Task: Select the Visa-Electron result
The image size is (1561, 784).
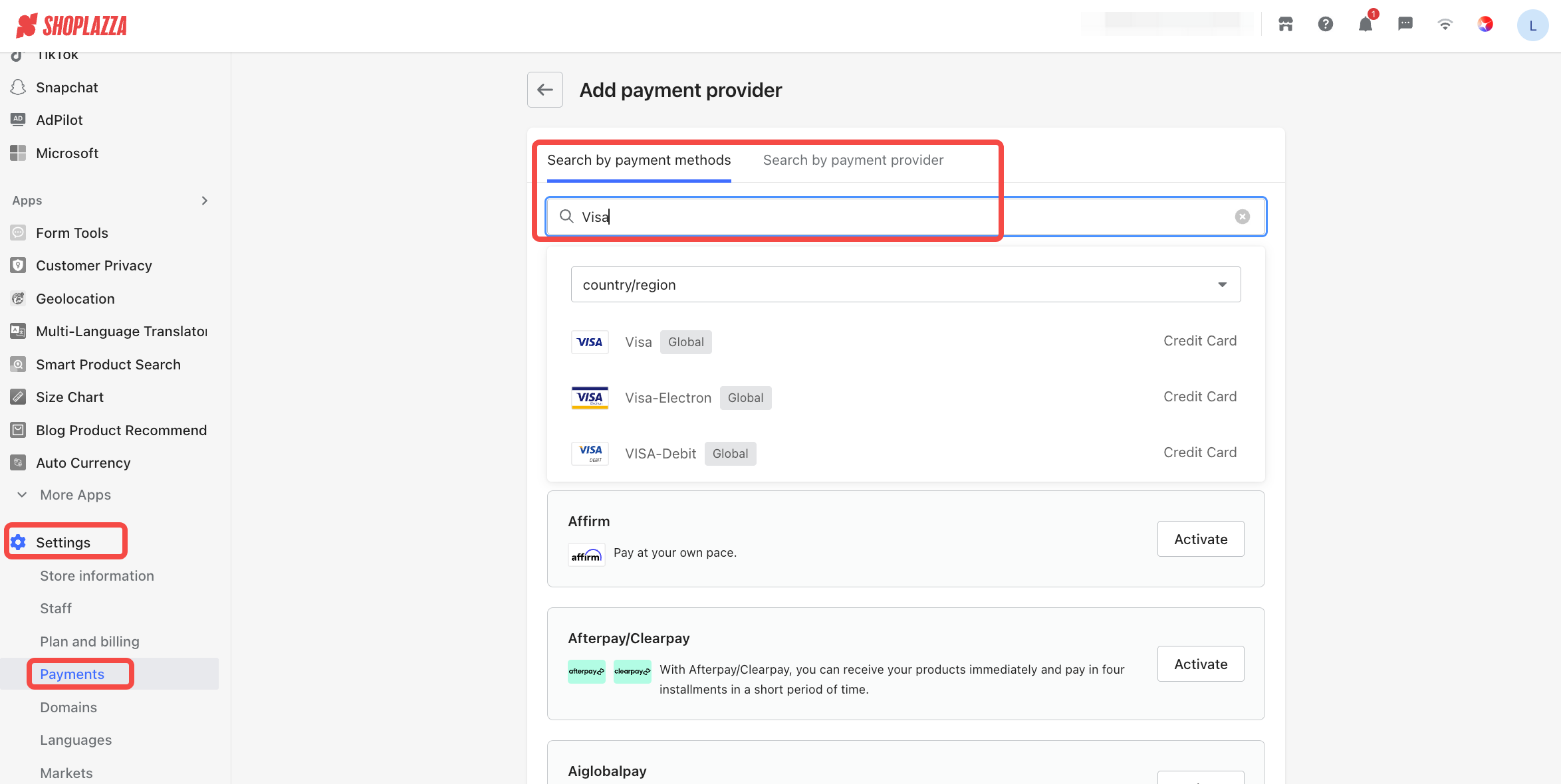Action: point(906,397)
